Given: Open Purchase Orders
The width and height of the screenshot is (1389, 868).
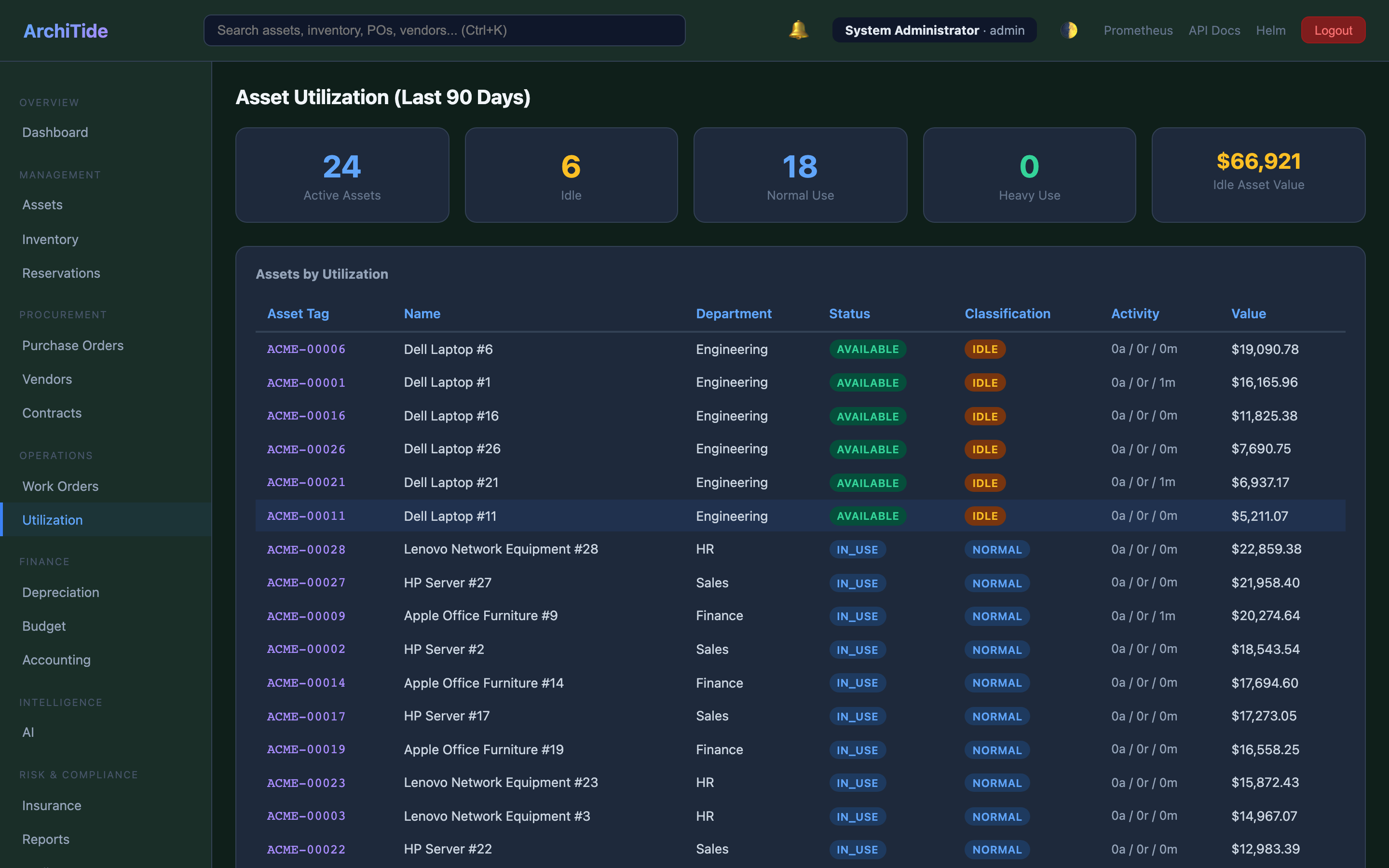Looking at the screenshot, I should [72, 345].
